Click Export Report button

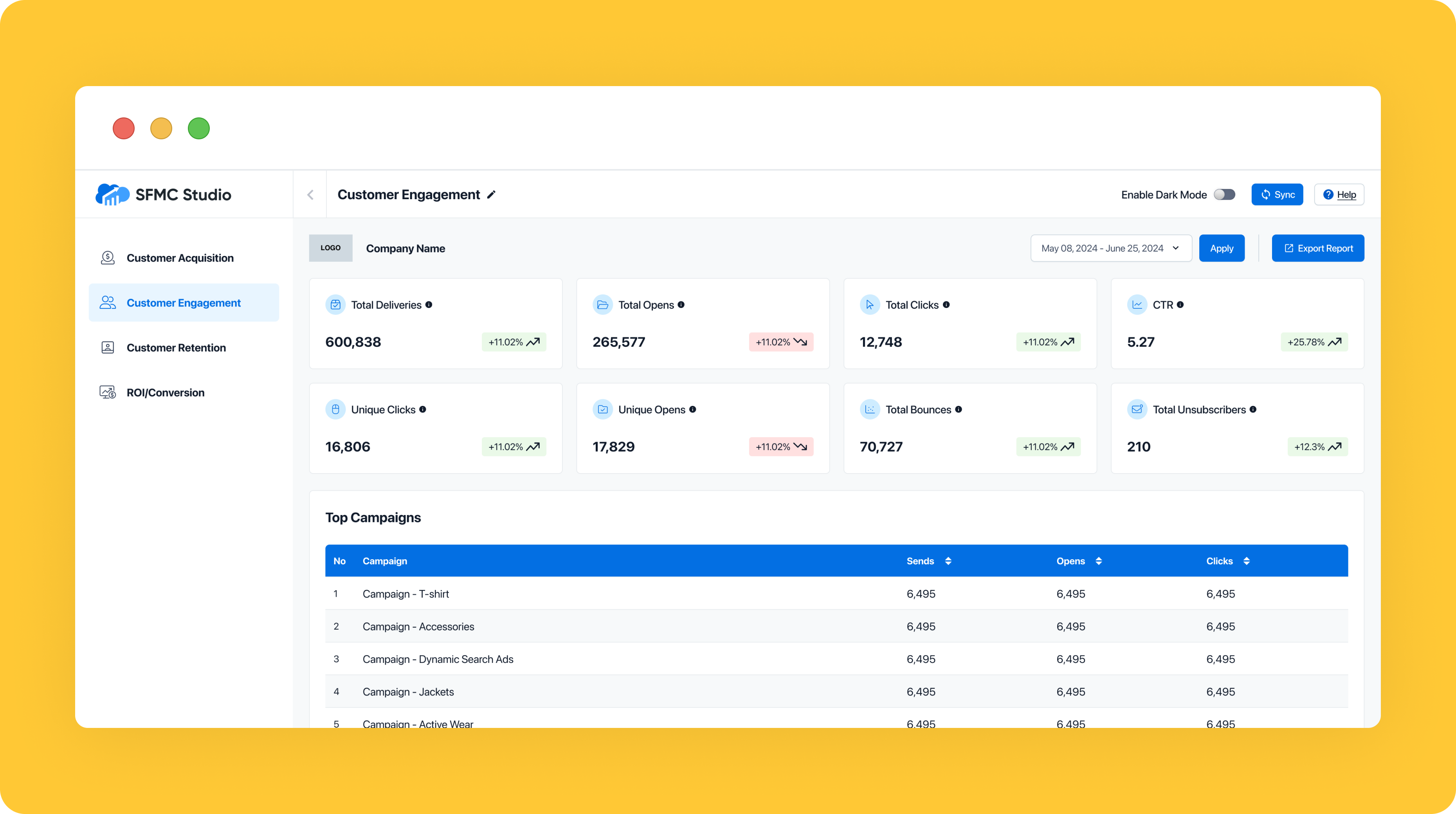click(x=1317, y=248)
